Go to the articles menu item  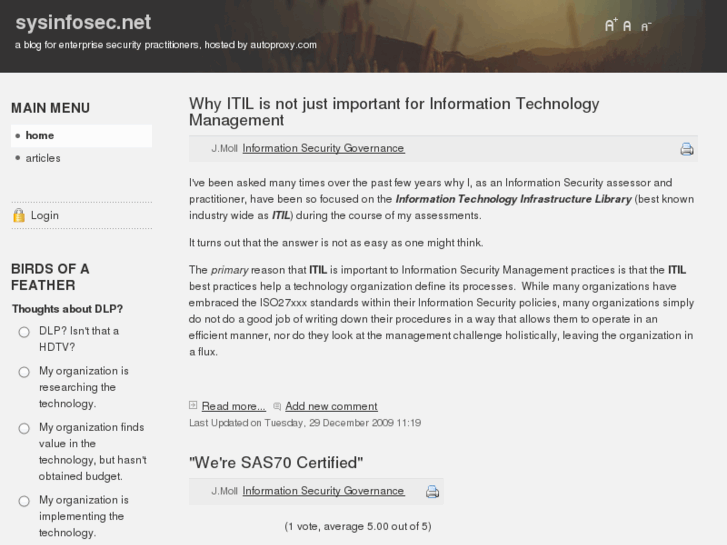point(43,158)
